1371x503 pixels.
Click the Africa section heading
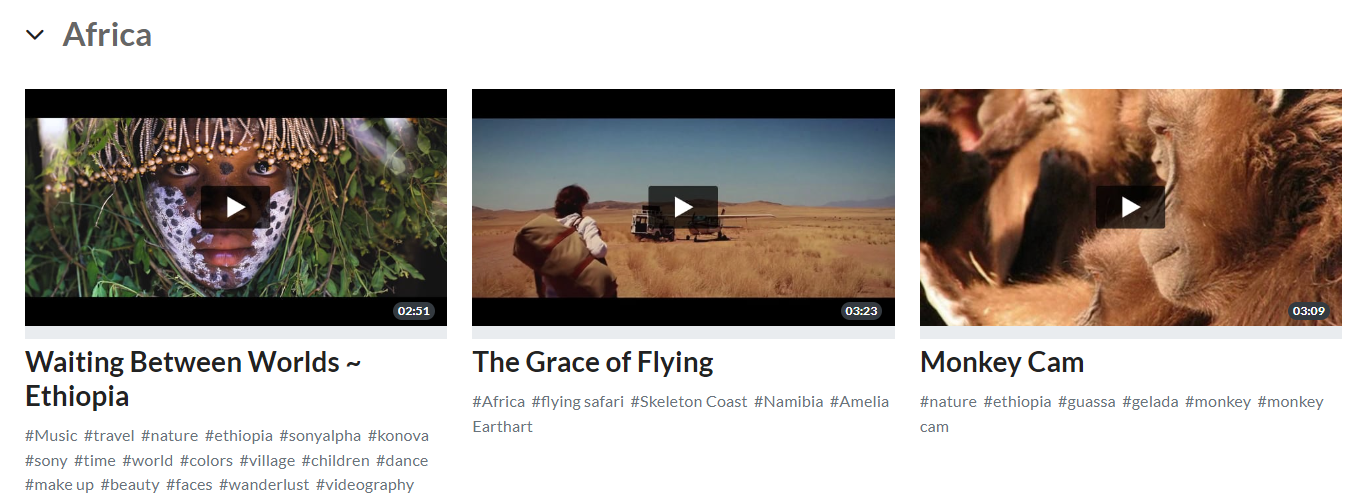(107, 35)
